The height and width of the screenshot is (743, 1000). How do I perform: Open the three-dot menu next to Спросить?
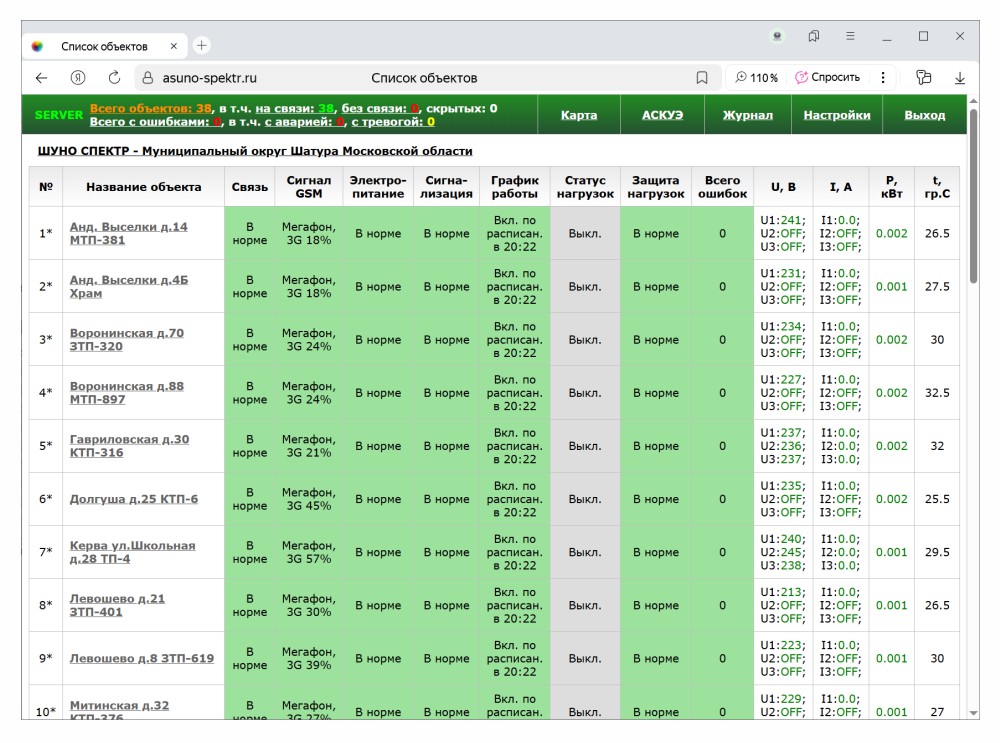(882, 78)
